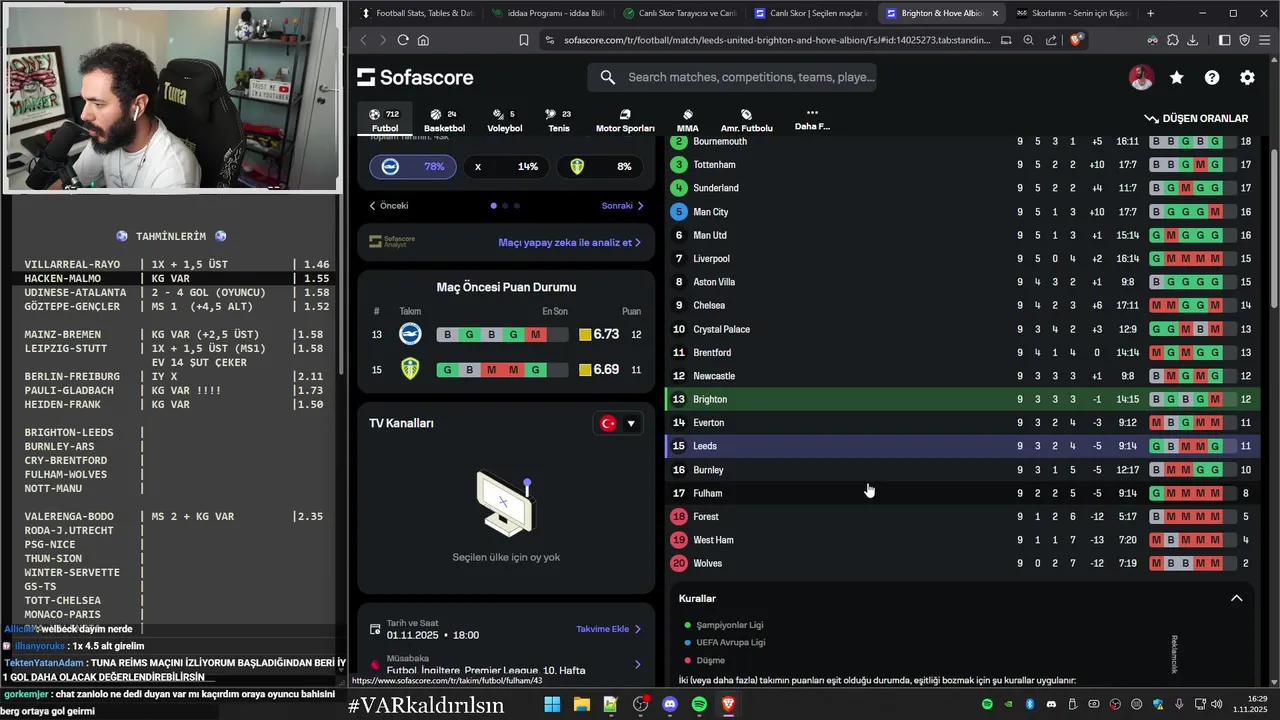Expand the Daha Fazla sports menu
This screenshot has height=720, width=1280.
812,120
